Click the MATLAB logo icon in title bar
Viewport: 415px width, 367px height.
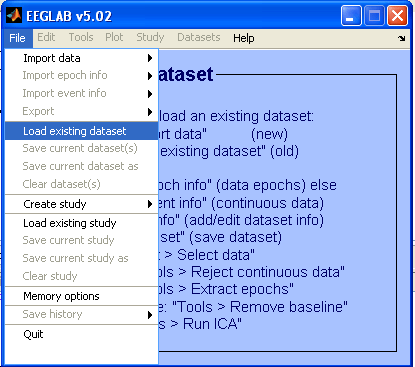(14, 15)
